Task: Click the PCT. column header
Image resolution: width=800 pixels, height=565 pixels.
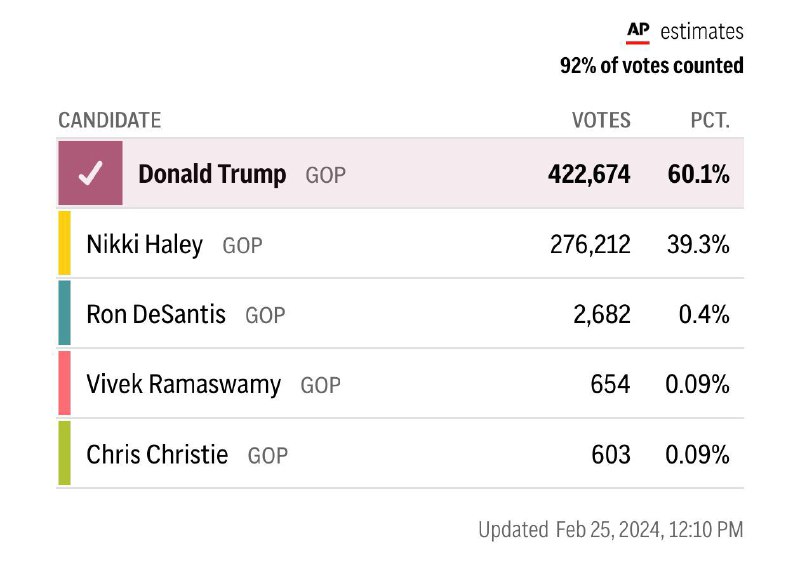Action: [x=710, y=120]
